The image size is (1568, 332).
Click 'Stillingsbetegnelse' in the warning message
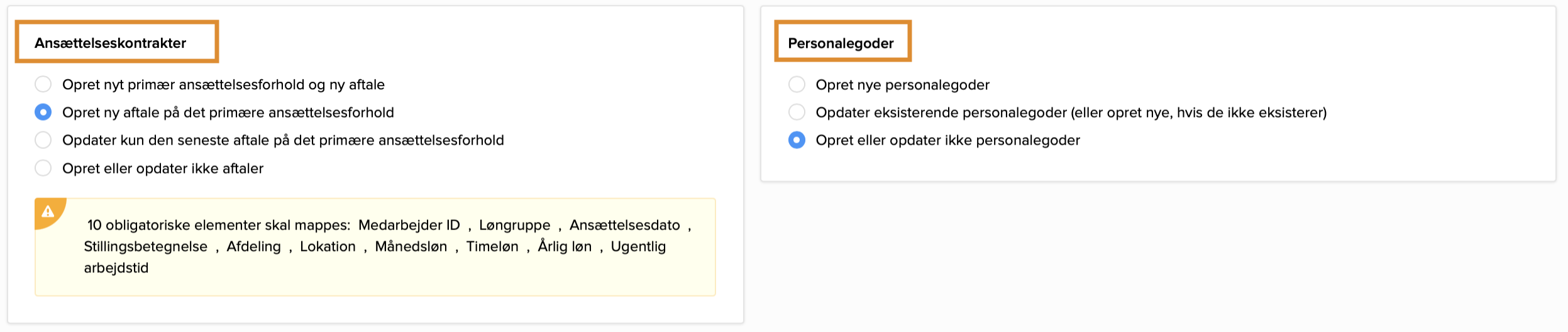[x=145, y=246]
